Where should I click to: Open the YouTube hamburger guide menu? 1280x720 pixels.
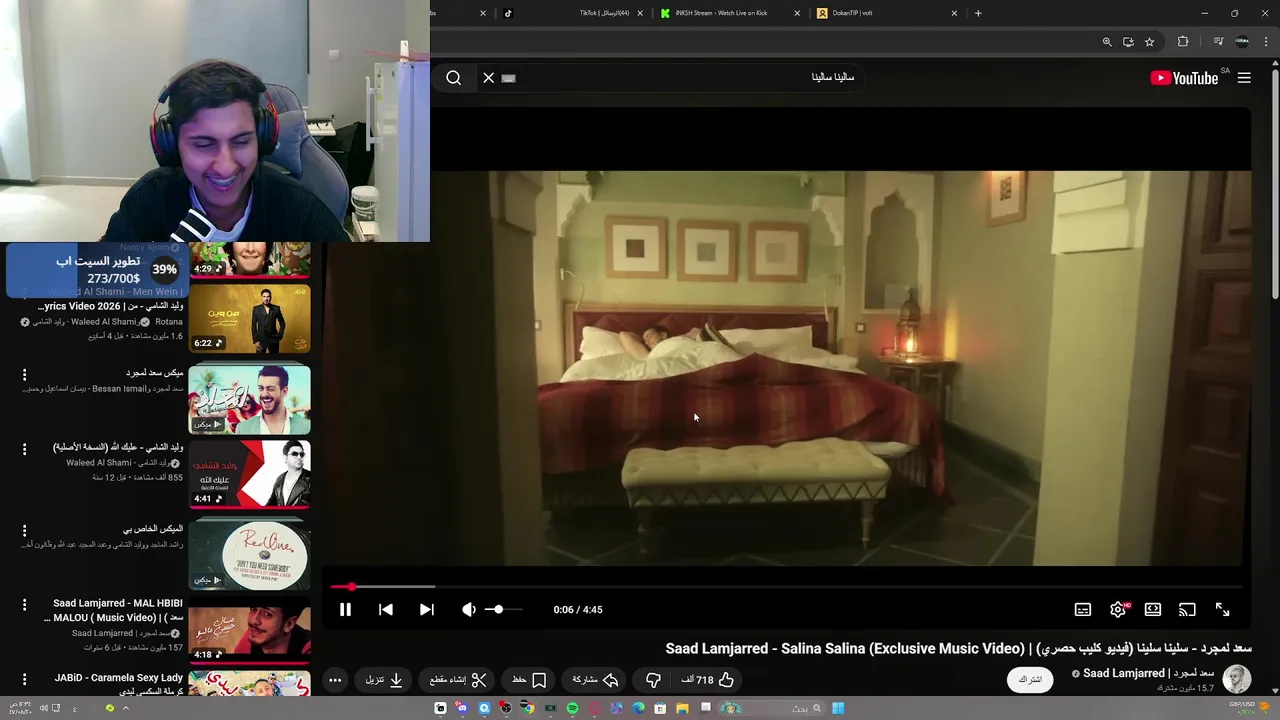point(1244,78)
